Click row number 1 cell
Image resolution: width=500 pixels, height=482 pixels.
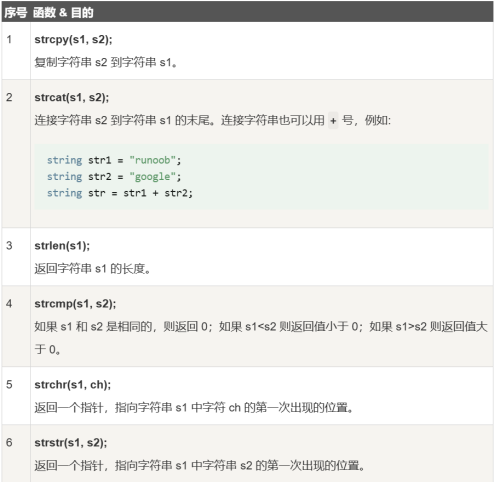(x=16, y=51)
